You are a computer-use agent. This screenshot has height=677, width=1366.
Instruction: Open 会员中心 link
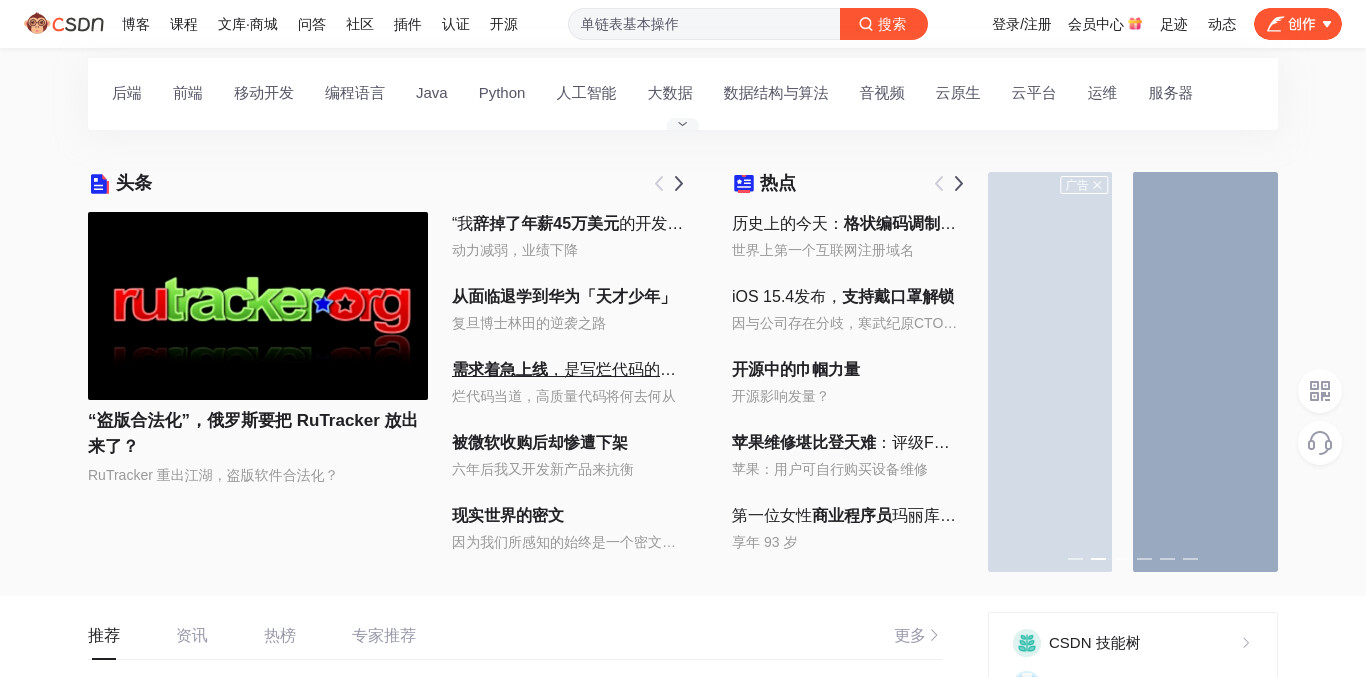click(1096, 24)
